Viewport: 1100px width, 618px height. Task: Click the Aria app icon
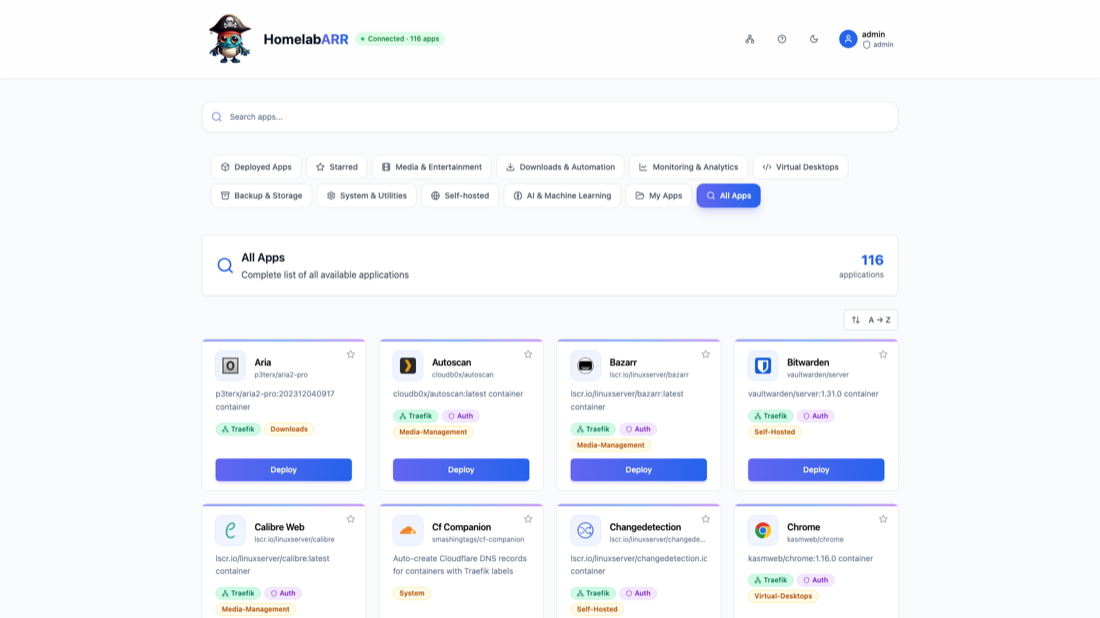(230, 365)
